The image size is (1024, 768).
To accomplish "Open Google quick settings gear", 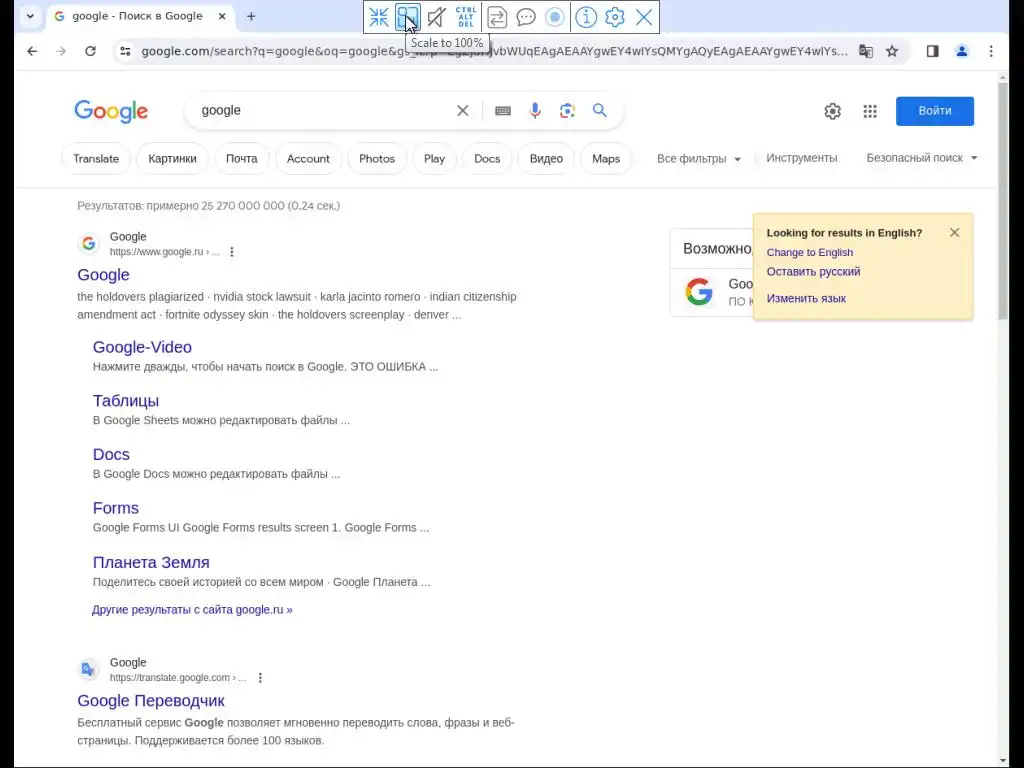I will click(833, 111).
